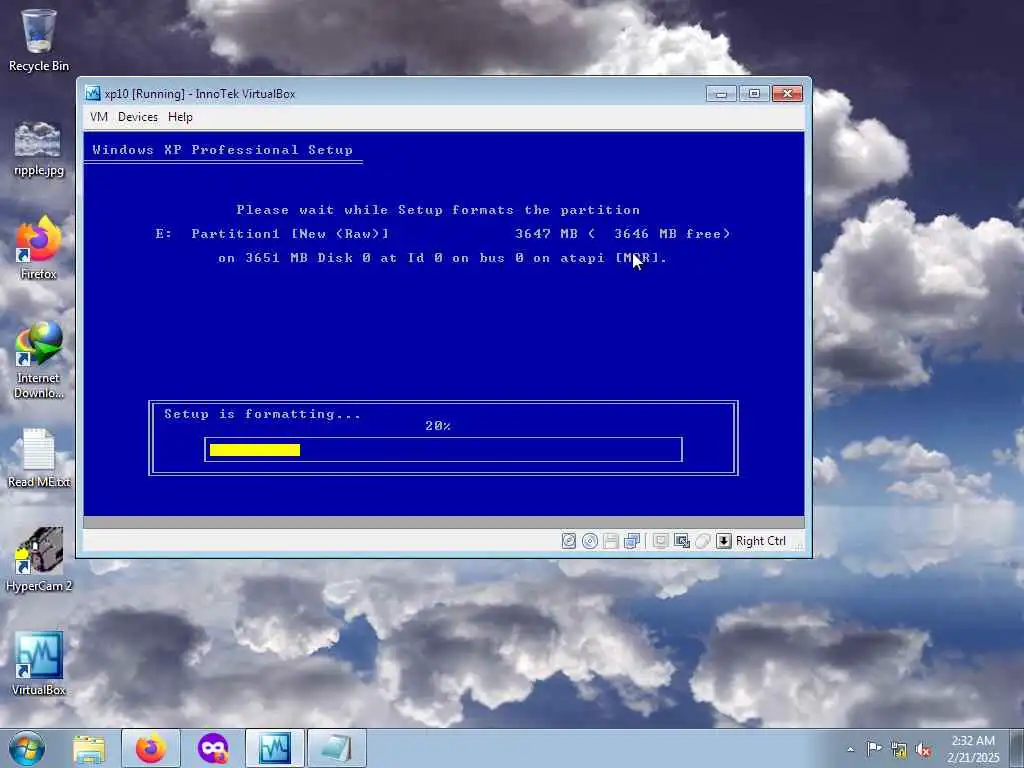Click the network tray icon
Image resolution: width=1024 pixels, height=768 pixels.
899,750
